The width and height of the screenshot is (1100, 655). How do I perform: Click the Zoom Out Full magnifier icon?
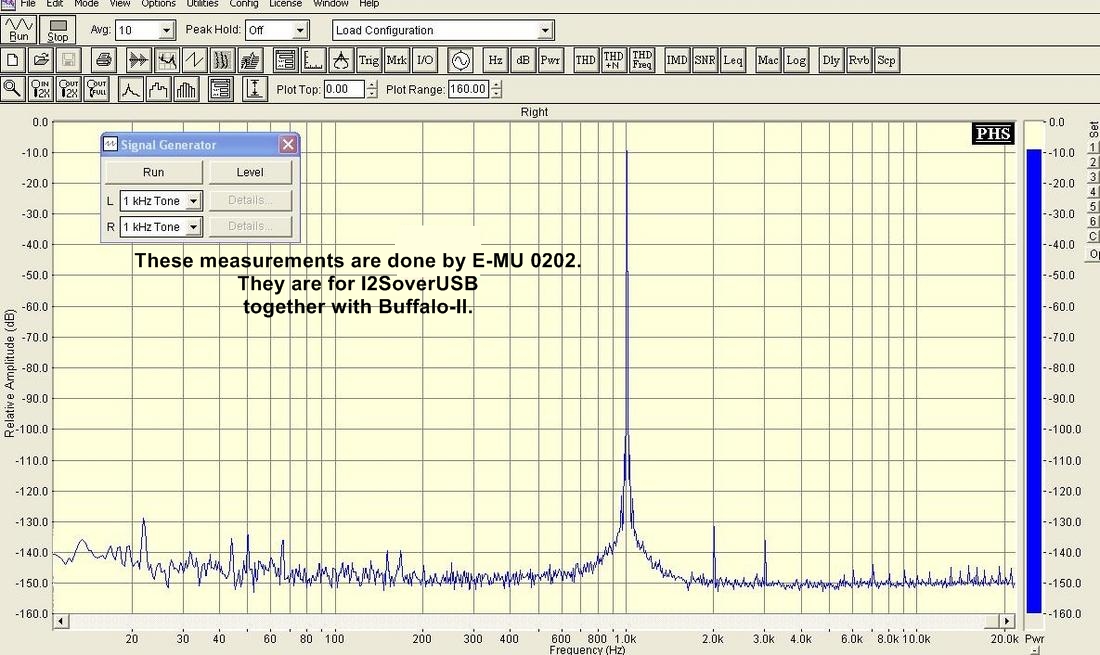[x=97, y=89]
